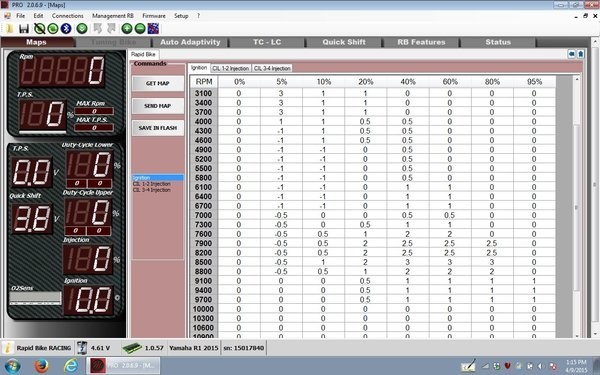Switch to the Auto Adaptivity tab
The height and width of the screenshot is (375, 600).
point(190,42)
